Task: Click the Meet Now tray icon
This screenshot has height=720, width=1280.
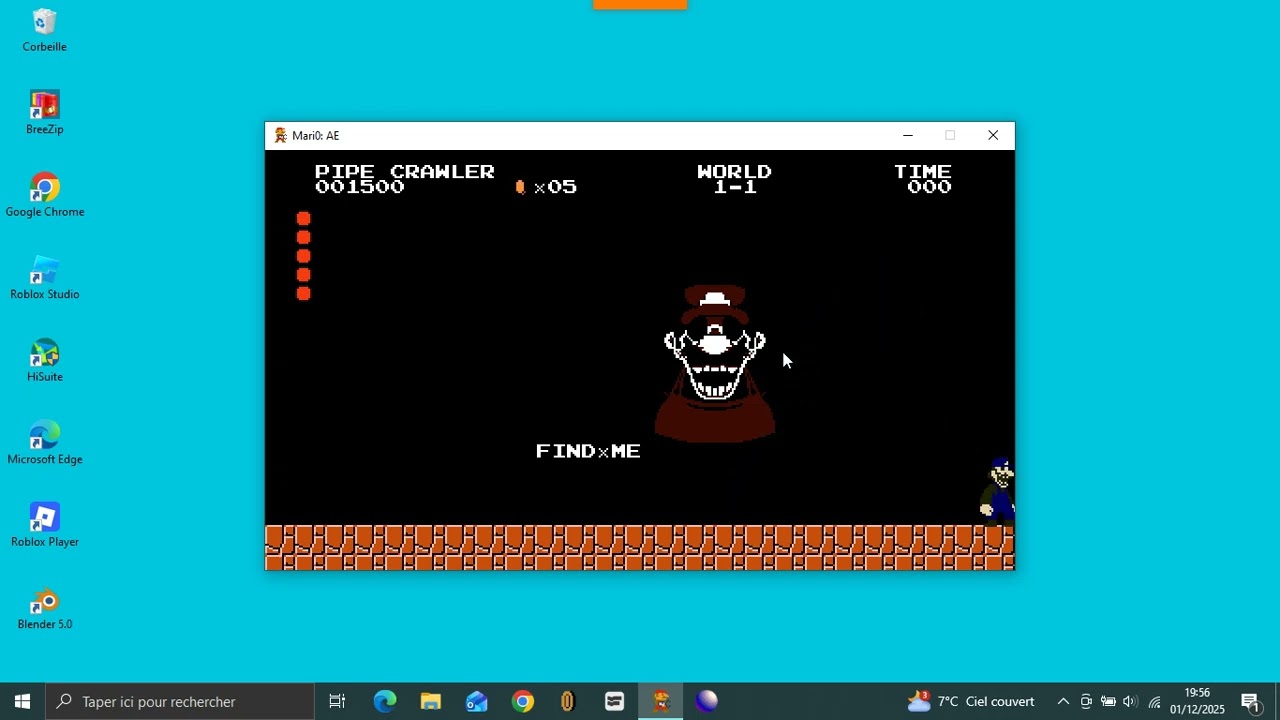Action: [1086, 702]
